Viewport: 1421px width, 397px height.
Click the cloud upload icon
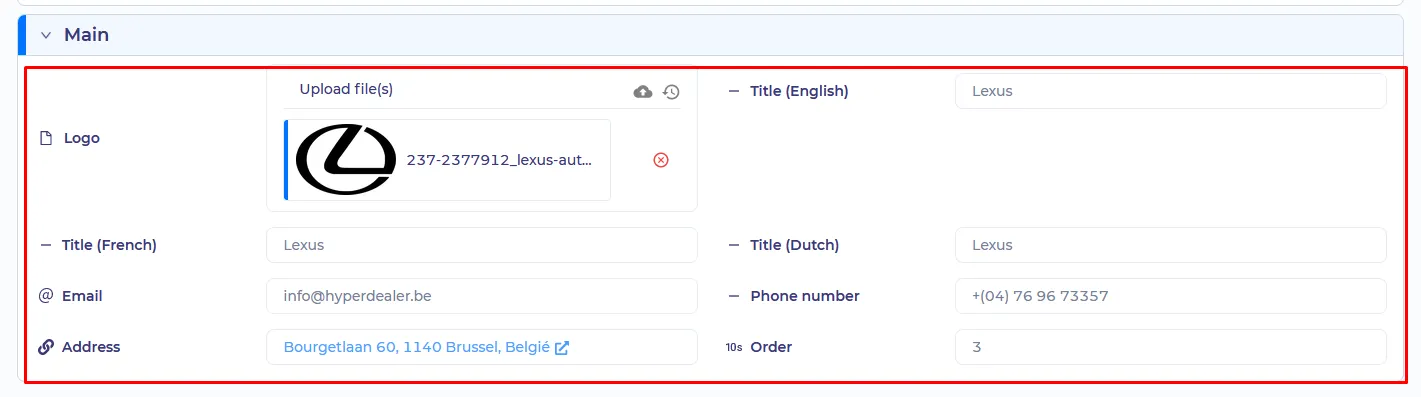pyautogui.click(x=643, y=91)
